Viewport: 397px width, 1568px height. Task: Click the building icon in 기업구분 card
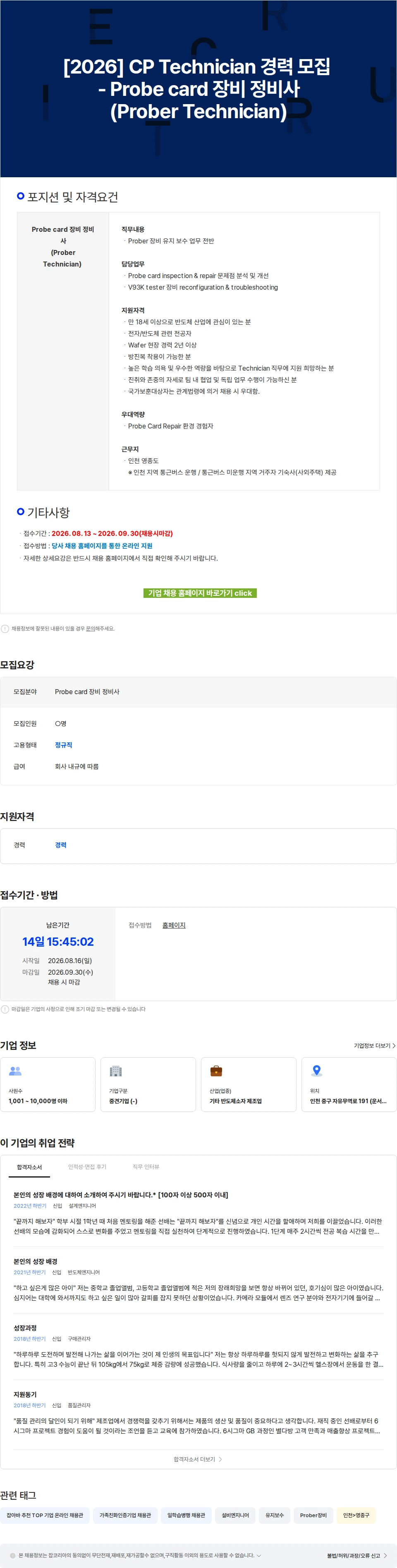click(116, 1071)
